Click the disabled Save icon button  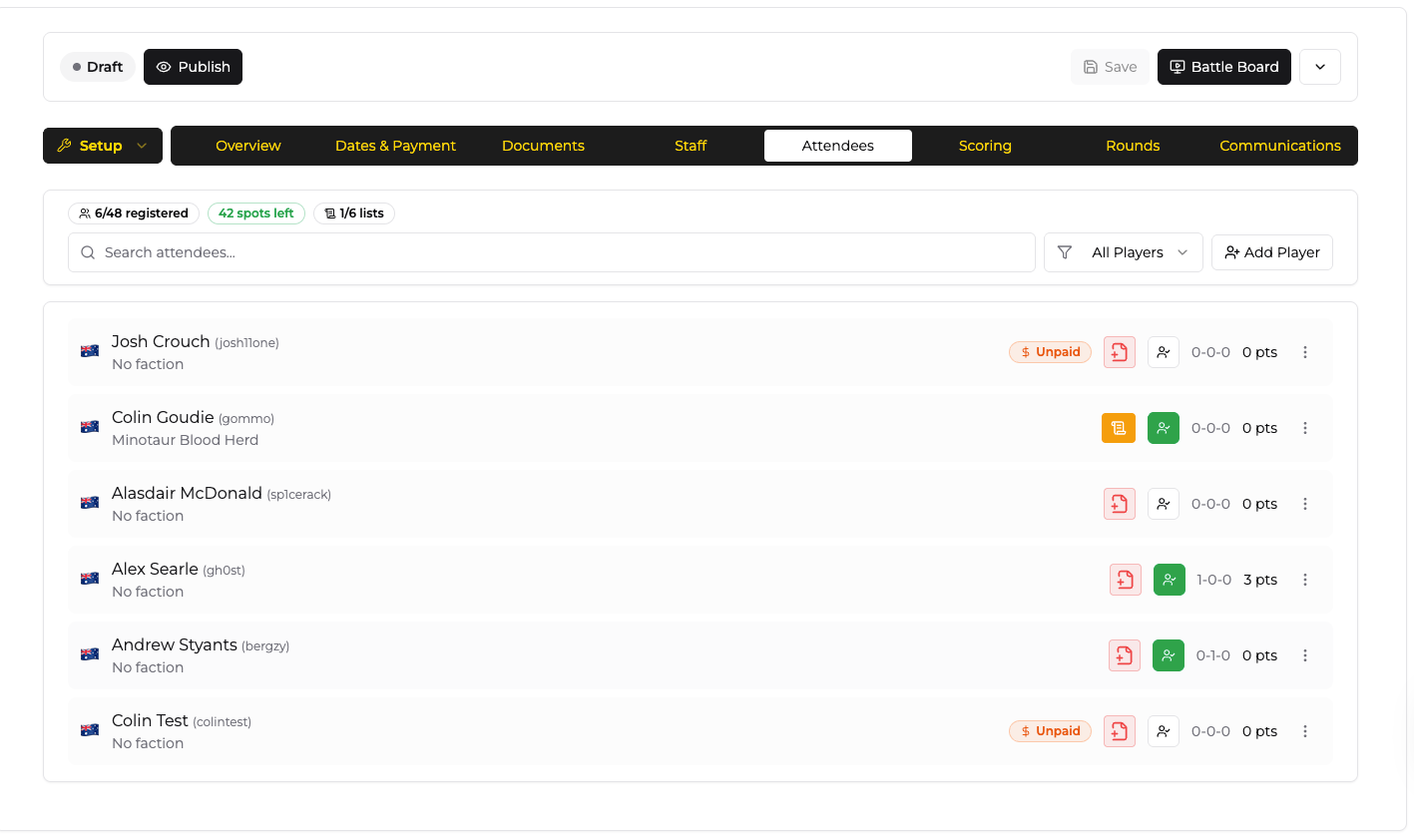(x=1110, y=67)
